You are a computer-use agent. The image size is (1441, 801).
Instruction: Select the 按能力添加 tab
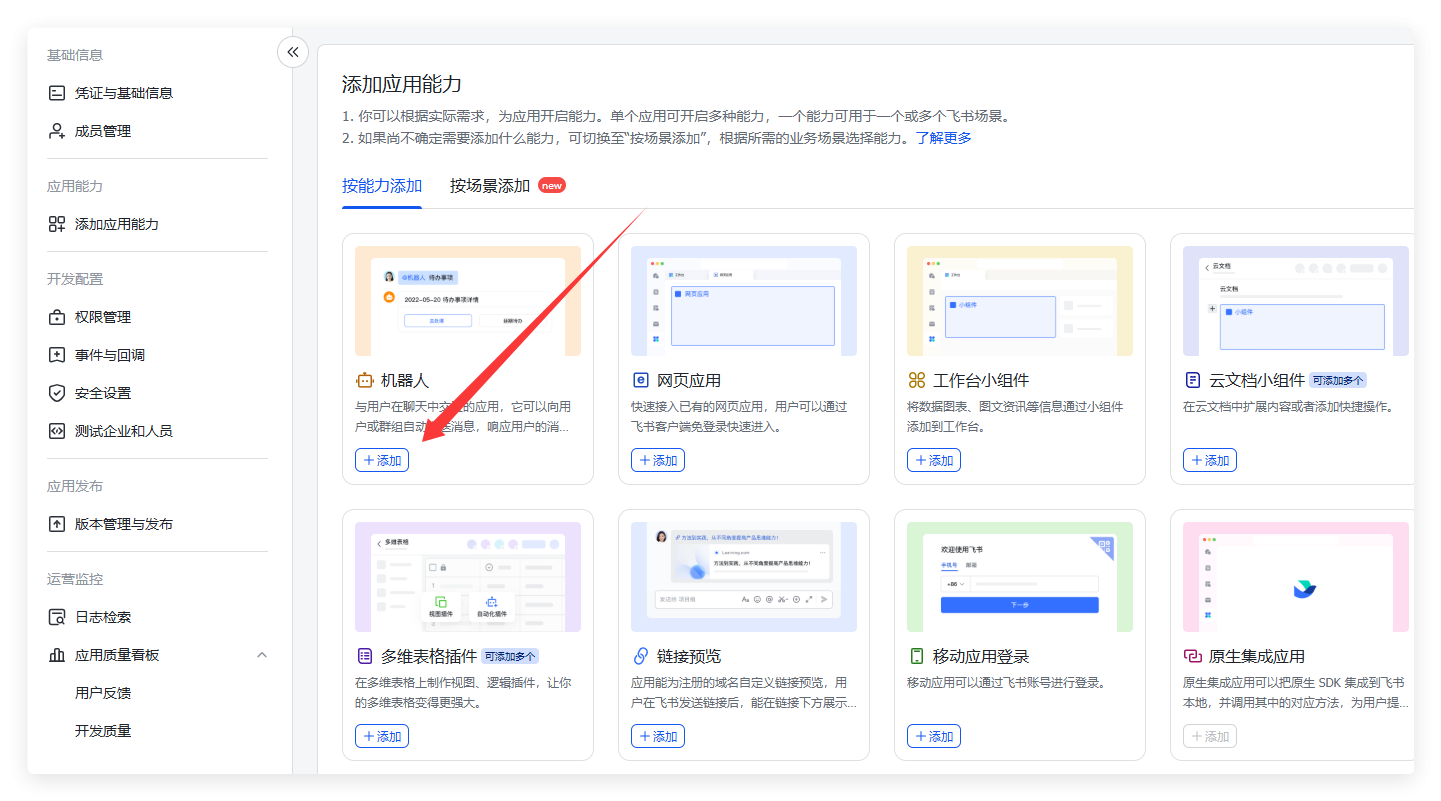pos(382,186)
